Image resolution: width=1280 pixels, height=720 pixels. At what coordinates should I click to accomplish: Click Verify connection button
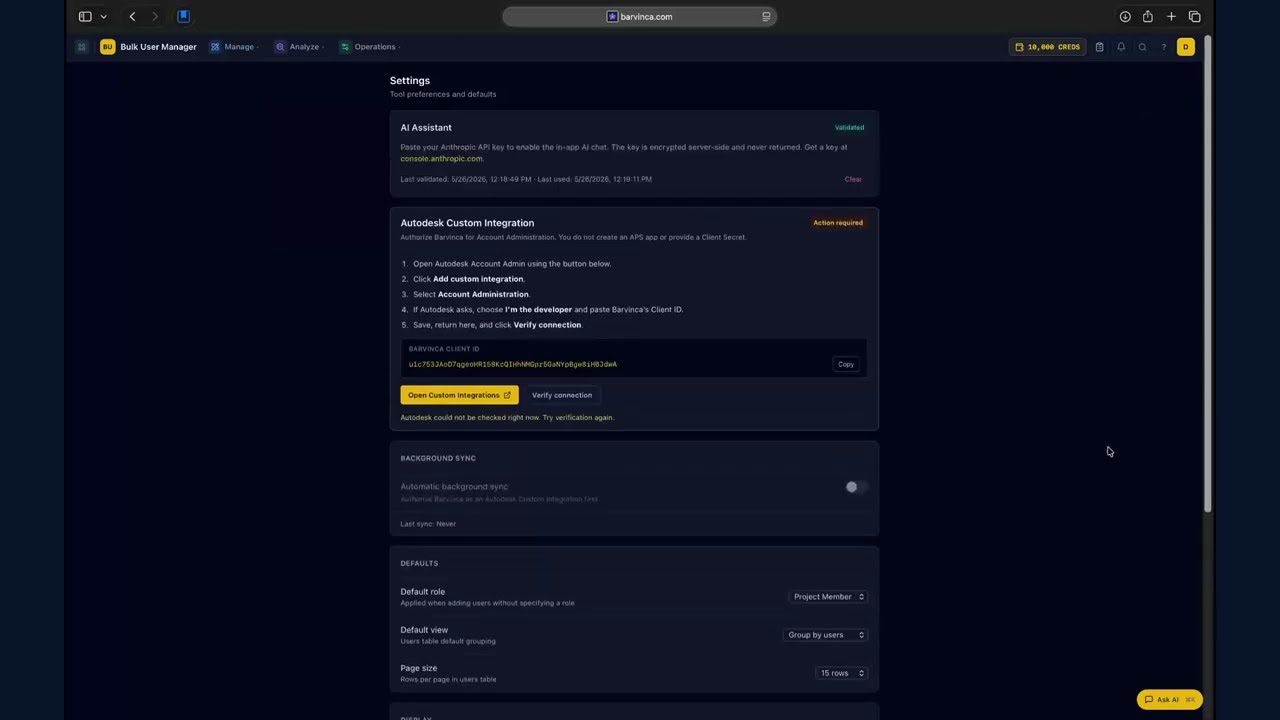tap(562, 395)
